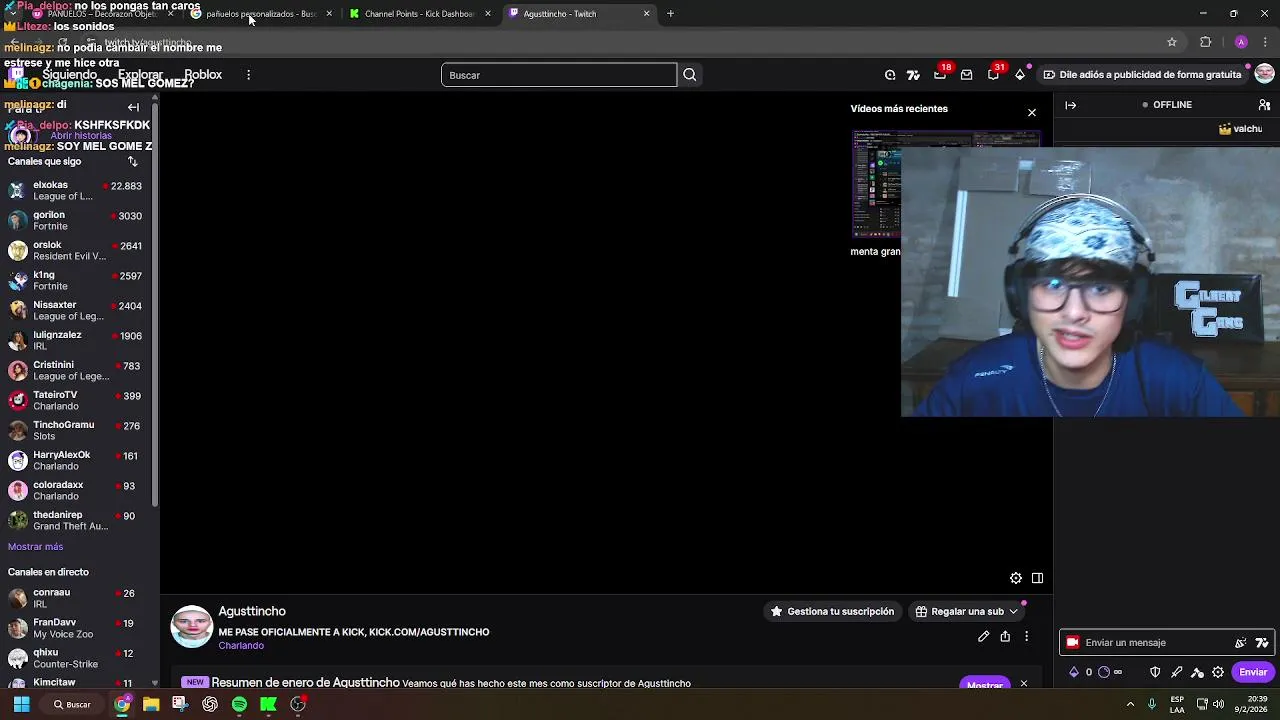Open the Roblox navigation link
The height and width of the screenshot is (720, 1280).
point(203,75)
